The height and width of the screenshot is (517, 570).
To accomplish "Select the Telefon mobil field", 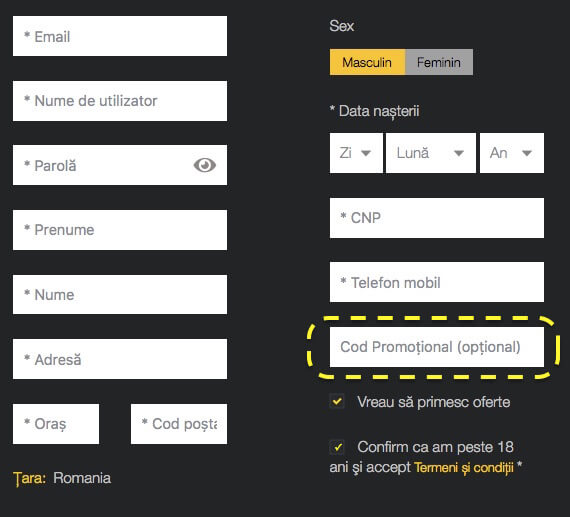I will [437, 282].
